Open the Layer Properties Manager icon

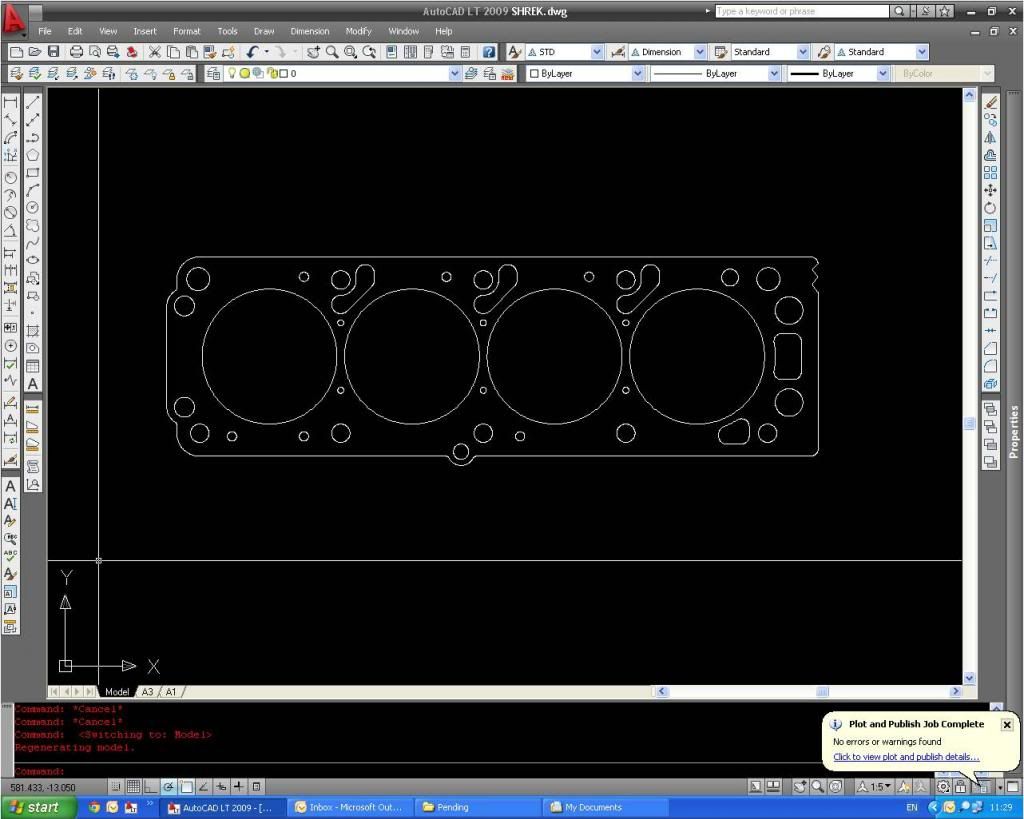pyautogui.click(x=213, y=74)
